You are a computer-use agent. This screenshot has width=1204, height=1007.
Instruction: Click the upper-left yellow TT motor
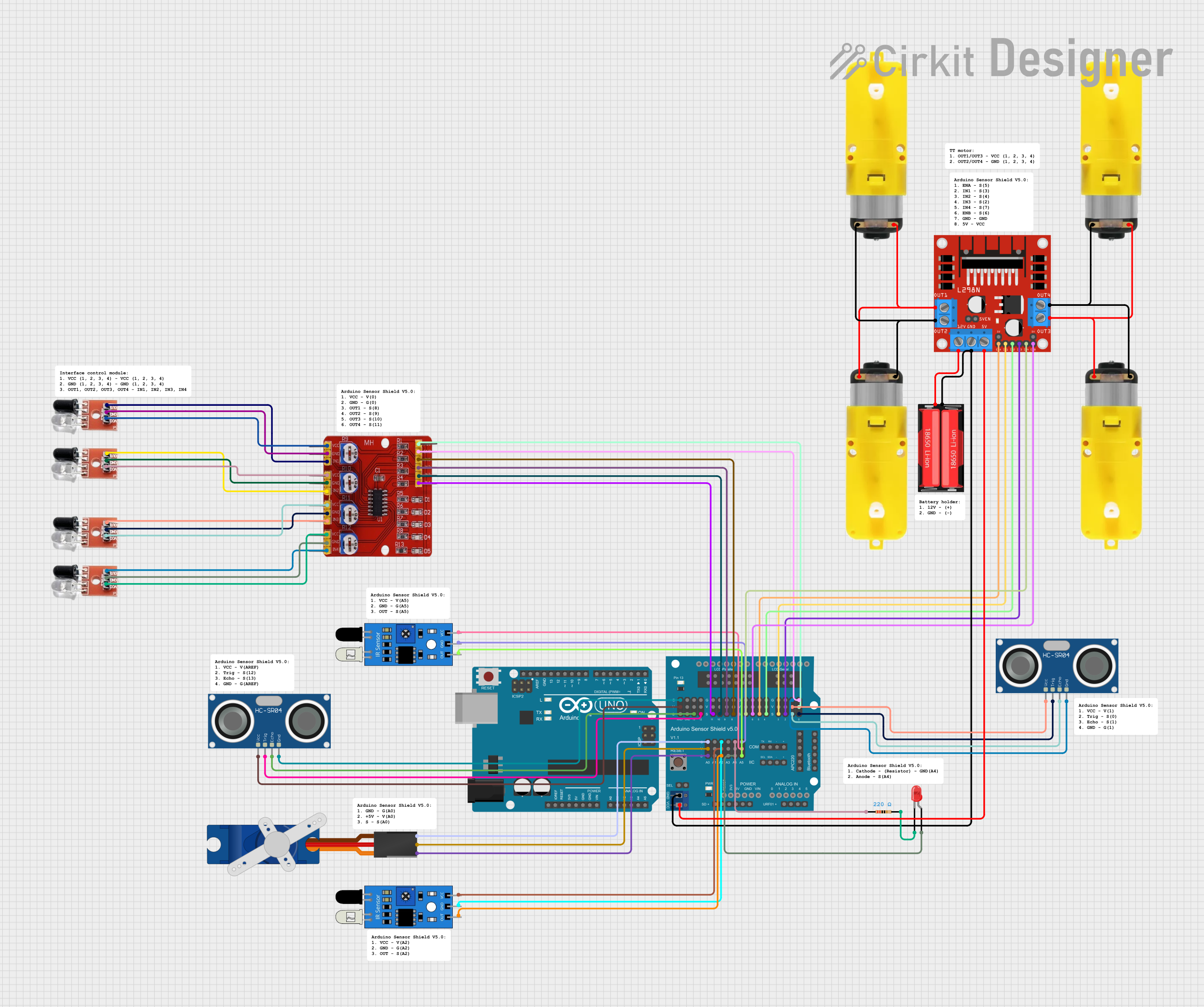(x=876, y=147)
